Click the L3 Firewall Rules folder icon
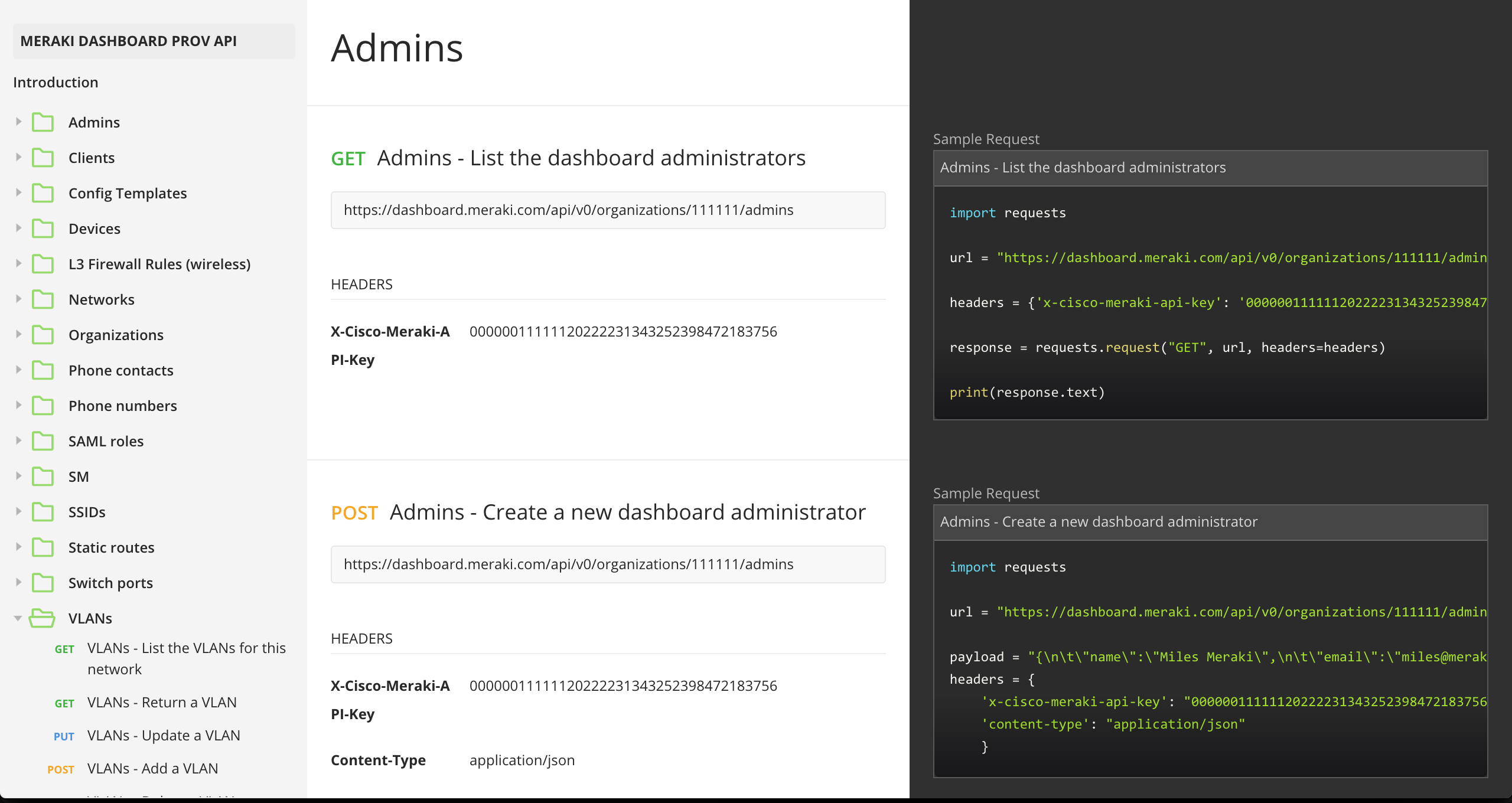Viewport: 1512px width, 803px height. pyautogui.click(x=43, y=264)
